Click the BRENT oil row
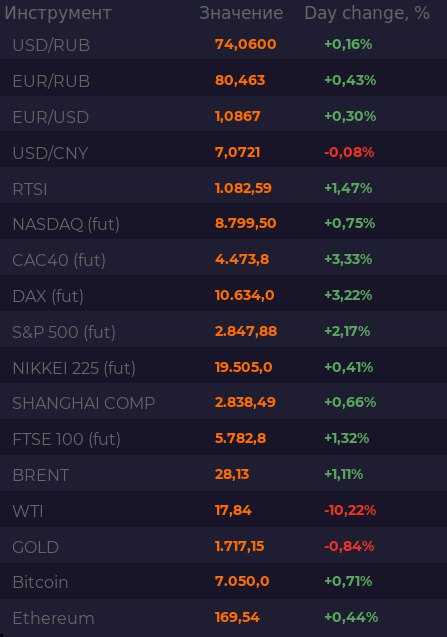 224,473
